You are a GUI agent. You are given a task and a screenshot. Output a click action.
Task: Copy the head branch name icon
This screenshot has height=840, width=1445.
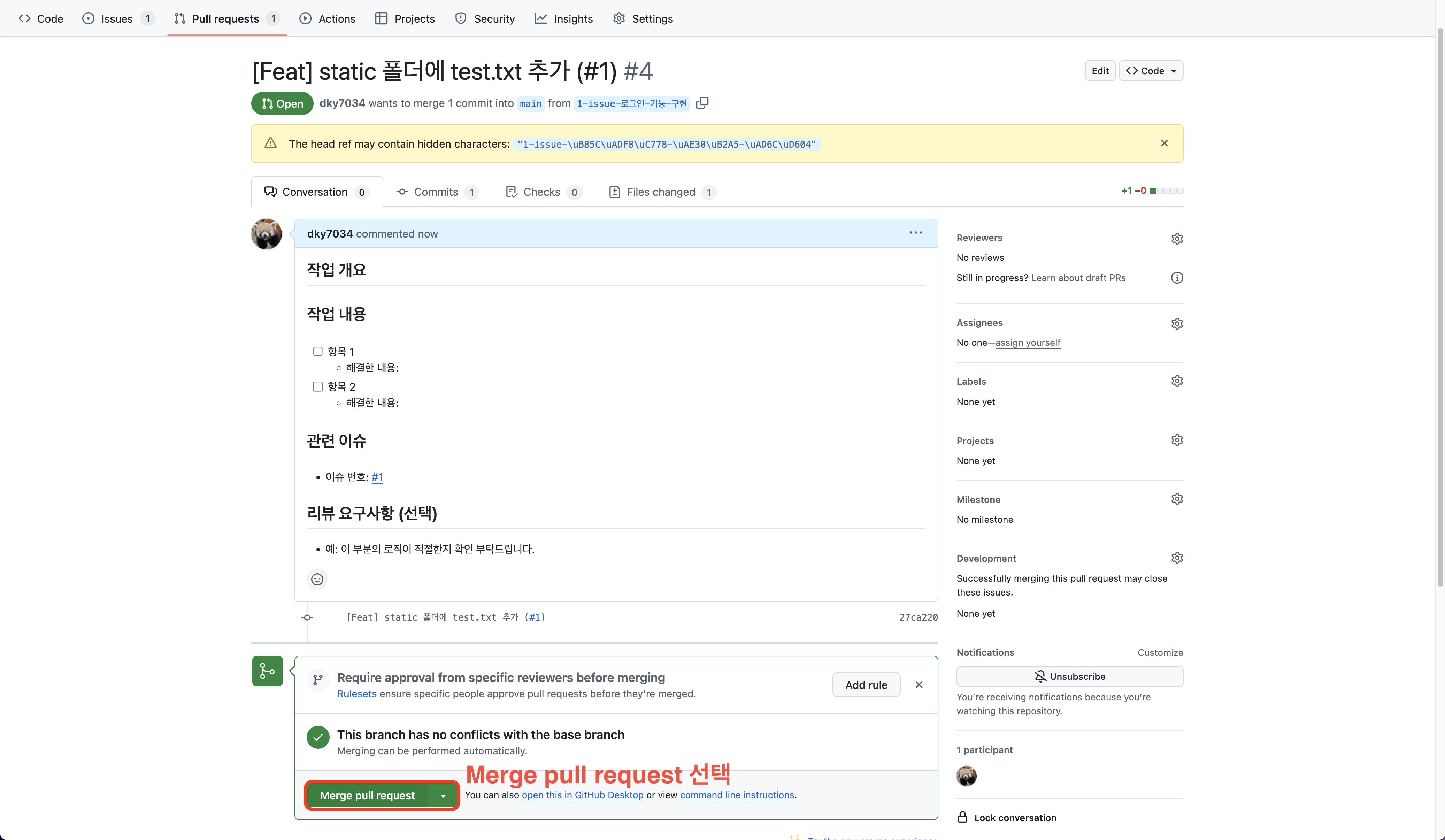[702, 103]
